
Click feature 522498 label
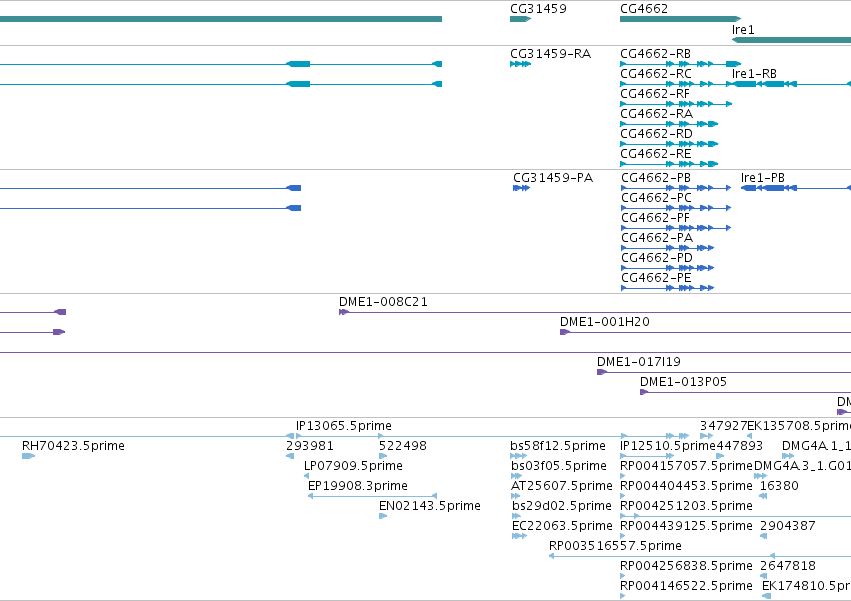tap(403, 446)
